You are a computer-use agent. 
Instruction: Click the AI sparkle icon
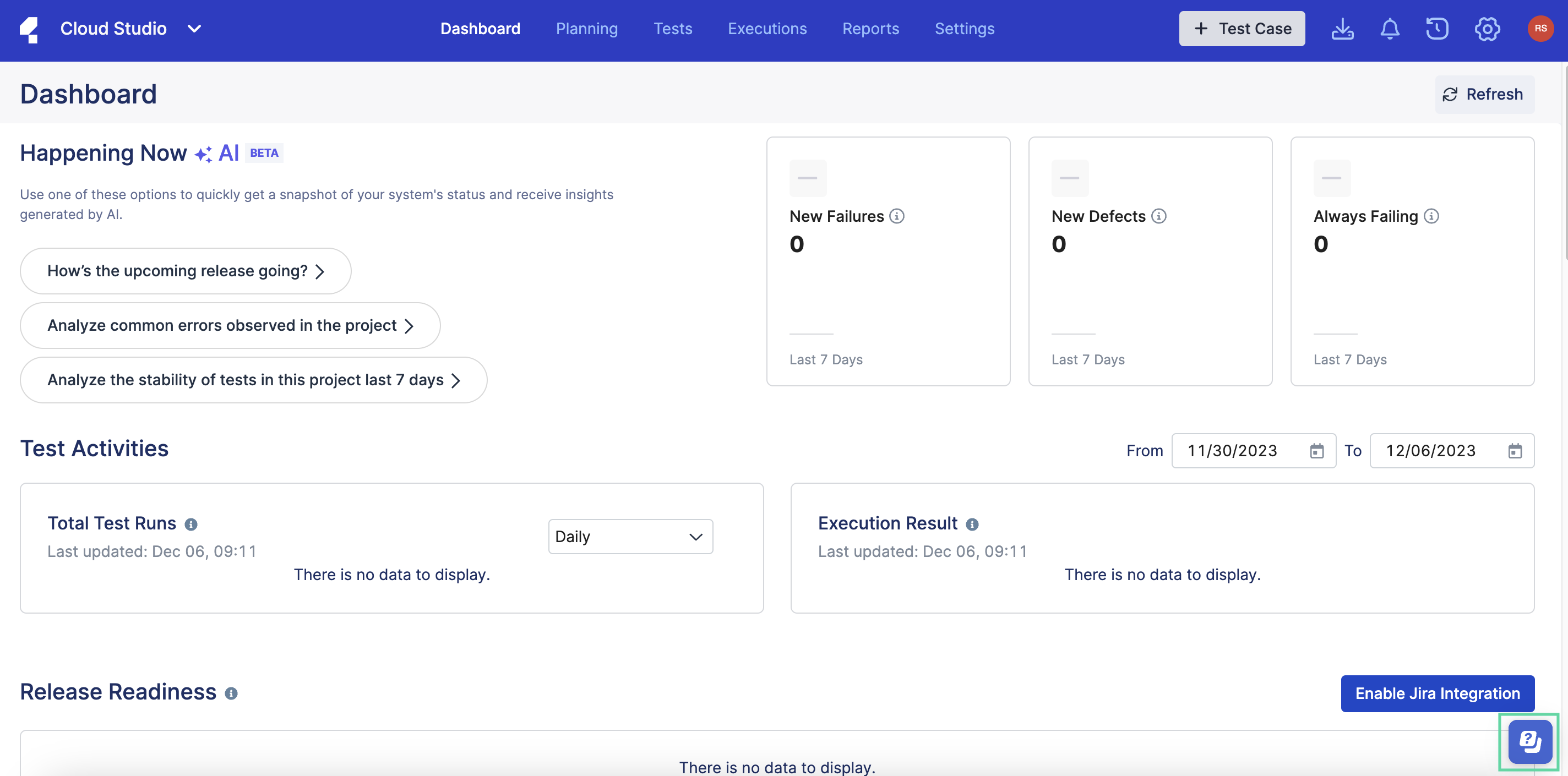click(x=203, y=154)
